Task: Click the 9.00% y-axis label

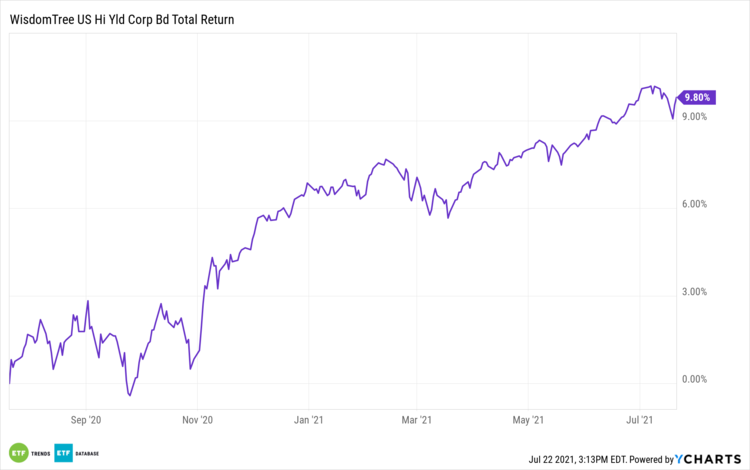Action: pos(693,116)
